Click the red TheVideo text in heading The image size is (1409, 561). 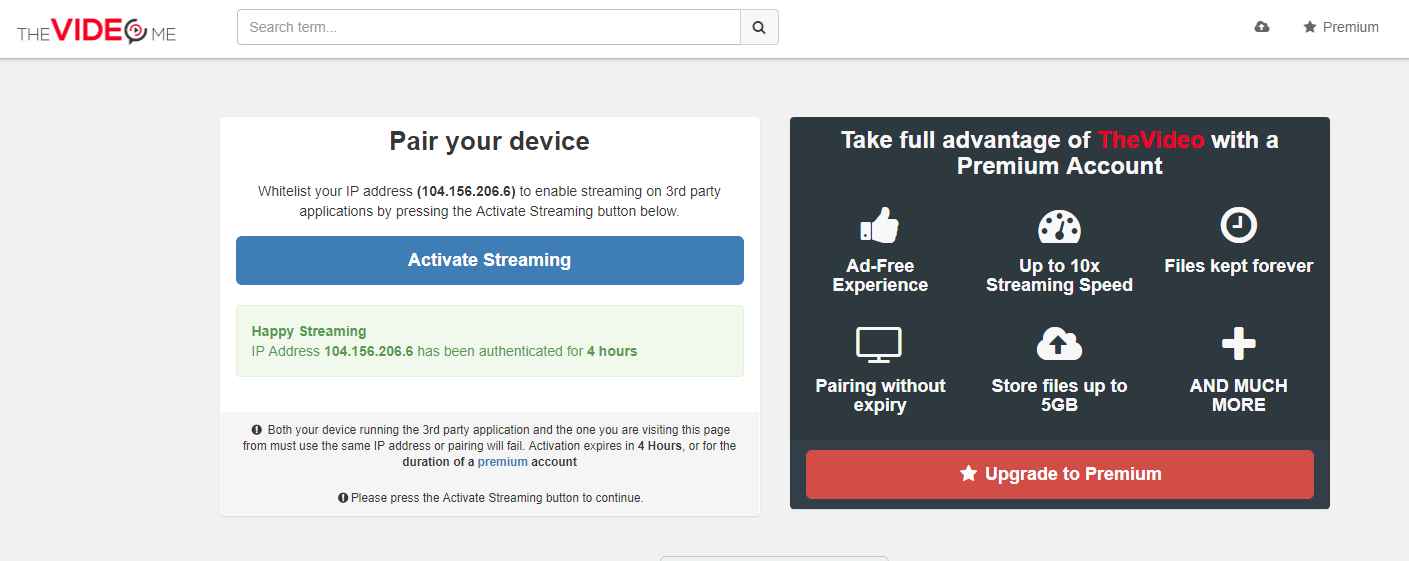[x=1151, y=140]
